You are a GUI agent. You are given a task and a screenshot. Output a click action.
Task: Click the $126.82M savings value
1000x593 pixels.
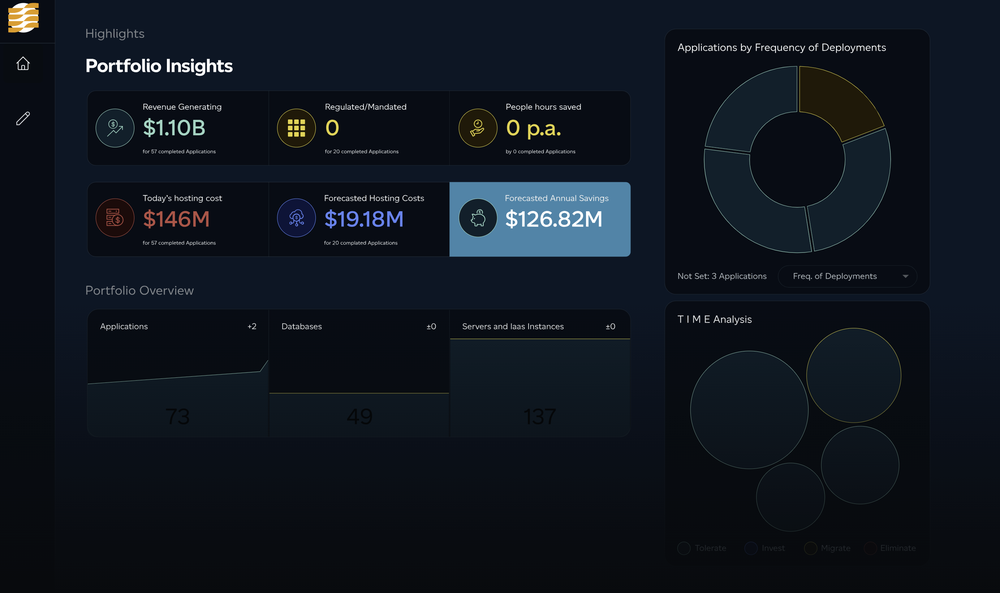click(554, 219)
